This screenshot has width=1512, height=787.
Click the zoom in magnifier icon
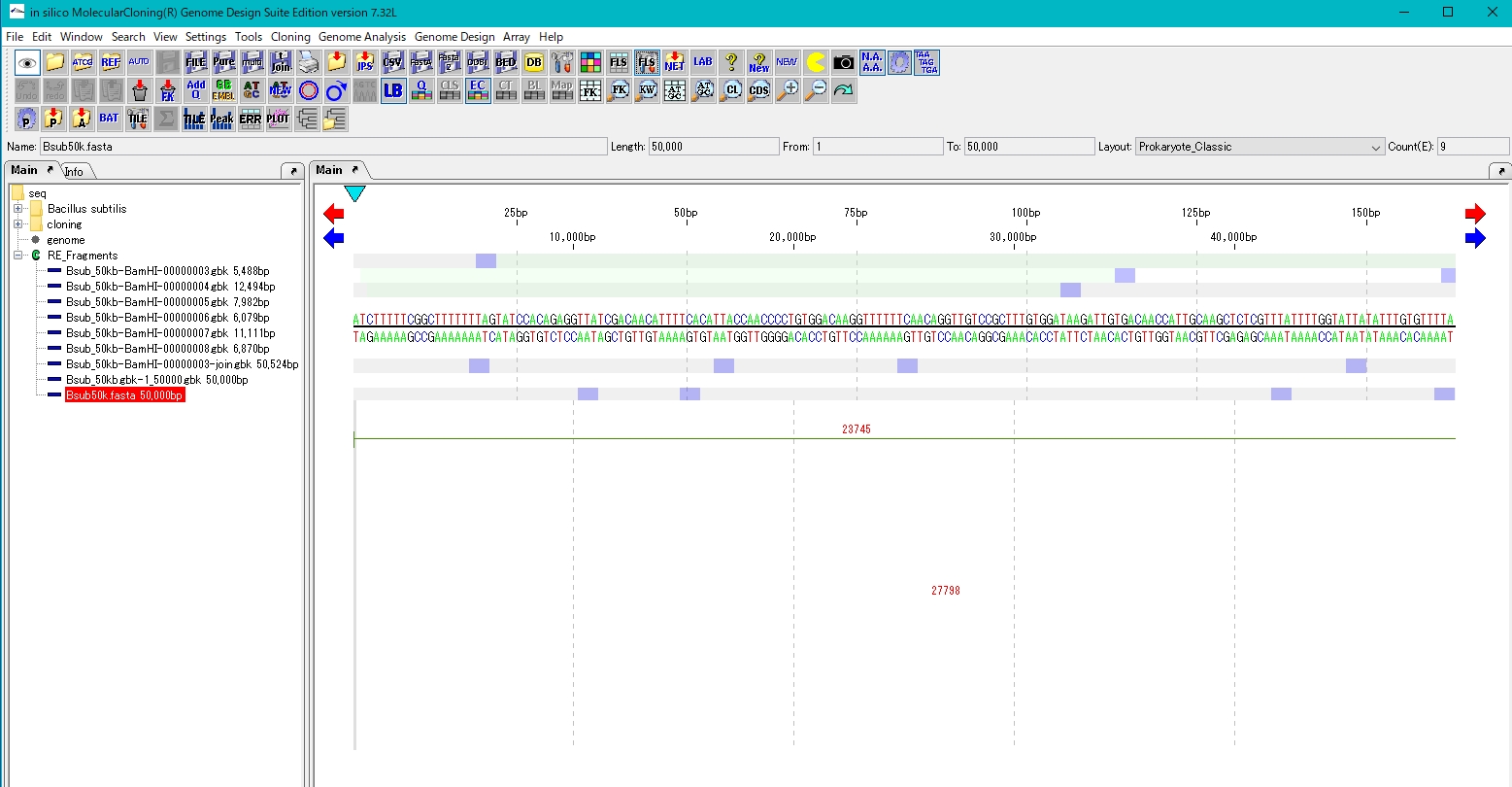coord(787,91)
